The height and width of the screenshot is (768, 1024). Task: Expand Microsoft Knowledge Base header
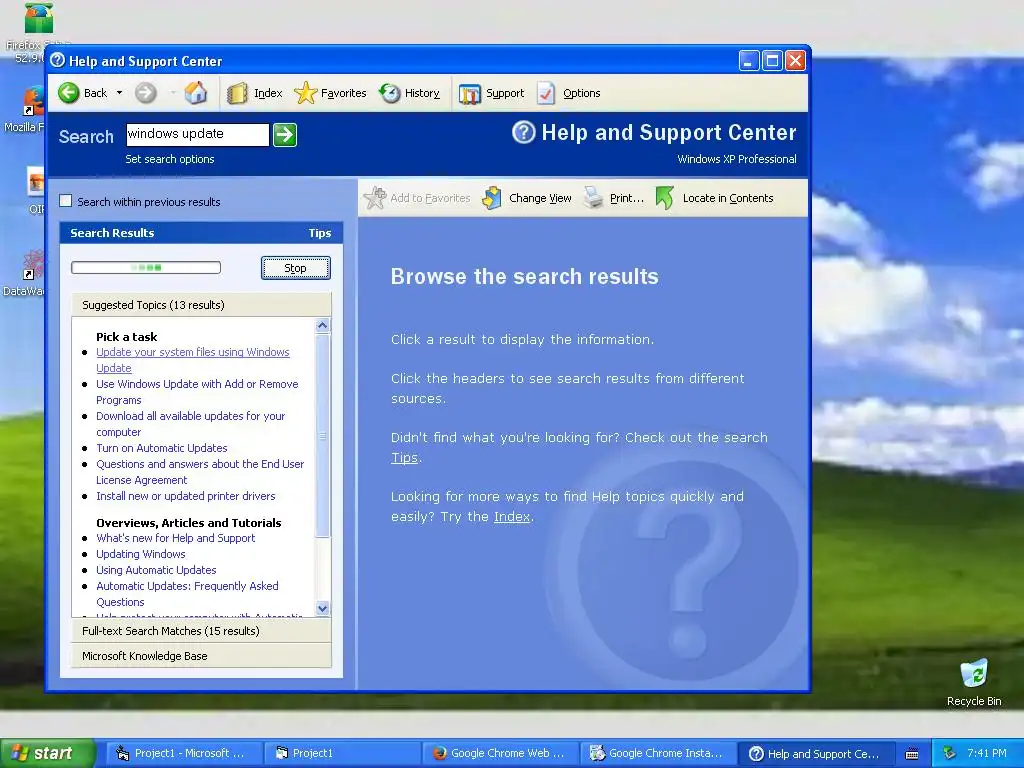[x=201, y=656]
